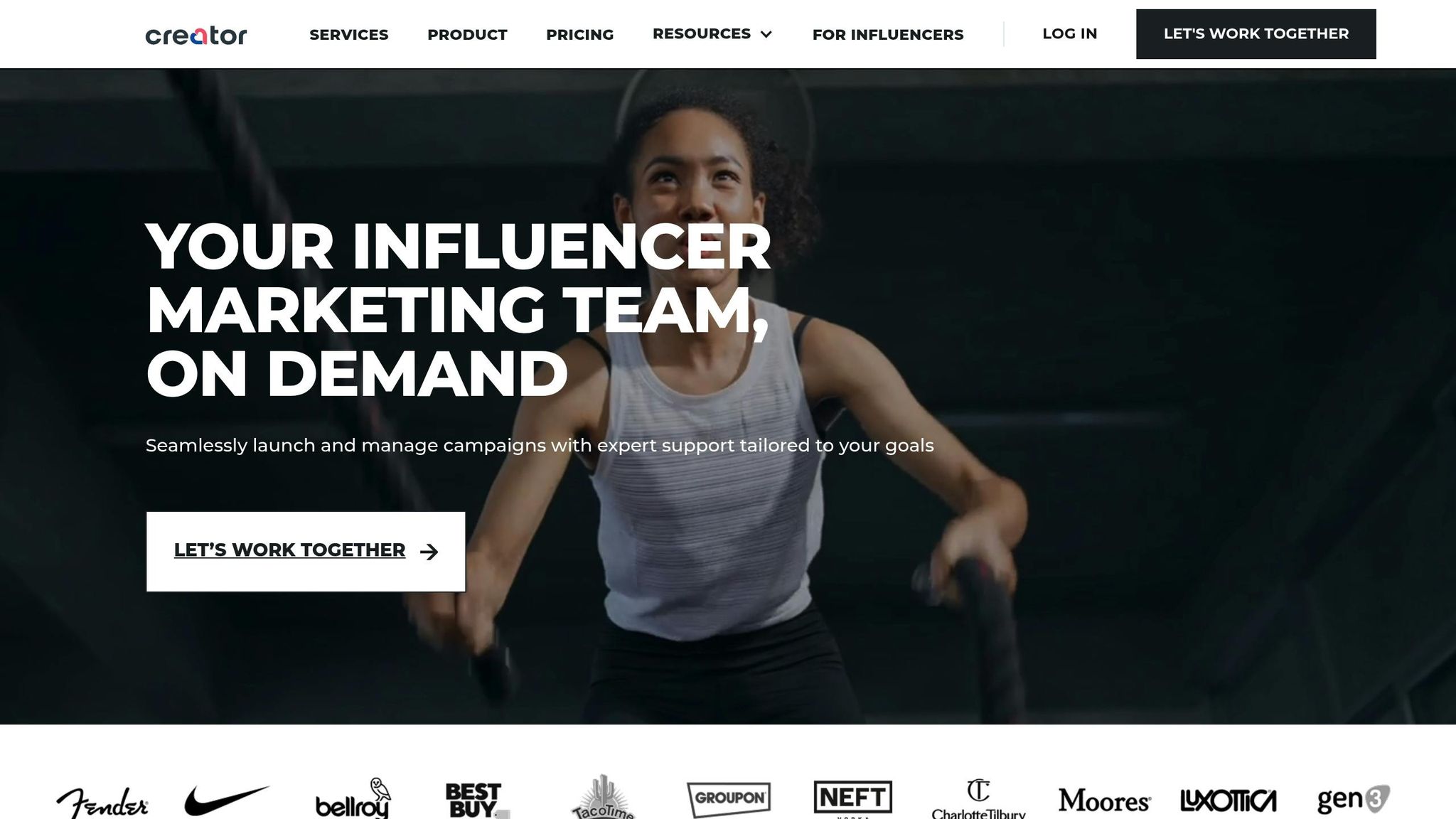Click the Creator logo in header
Screen dimensions: 1456x819
196,35
